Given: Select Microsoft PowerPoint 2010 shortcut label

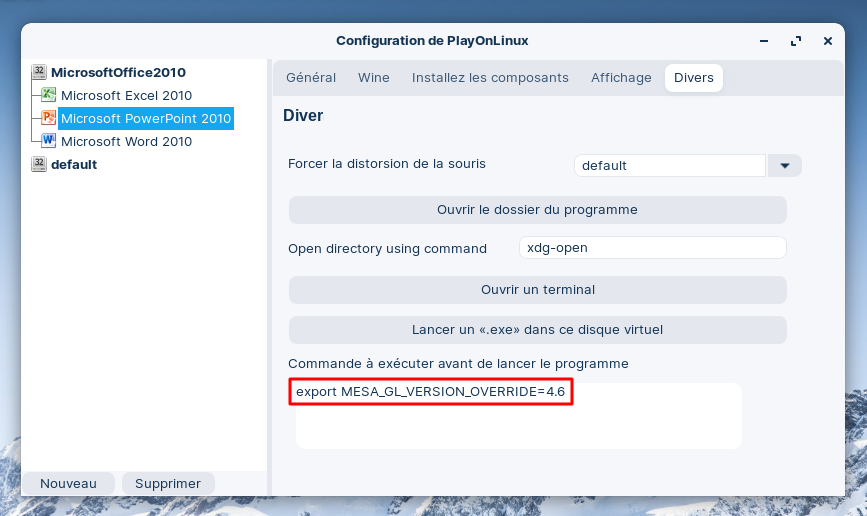Looking at the screenshot, I should 146,118.
